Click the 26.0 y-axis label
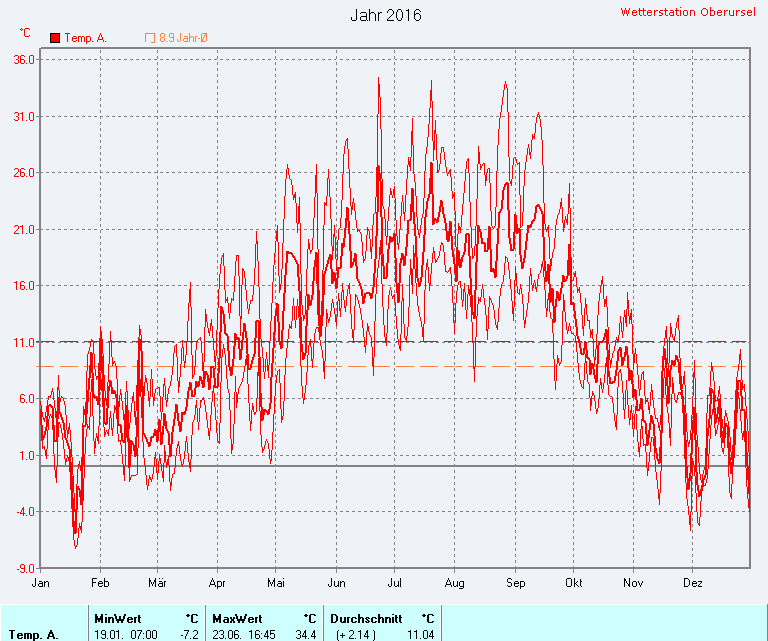This screenshot has height=641, width=768. pos(24,173)
